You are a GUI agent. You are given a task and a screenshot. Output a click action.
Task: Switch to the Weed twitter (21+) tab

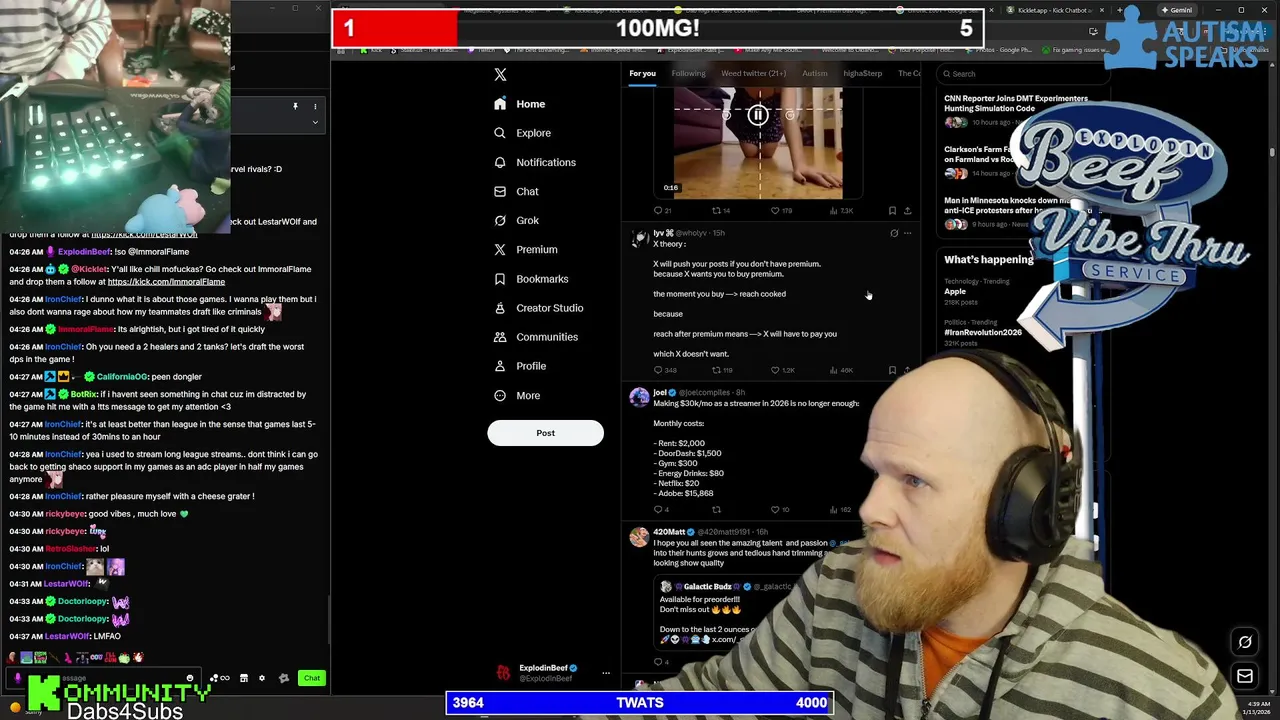(753, 73)
